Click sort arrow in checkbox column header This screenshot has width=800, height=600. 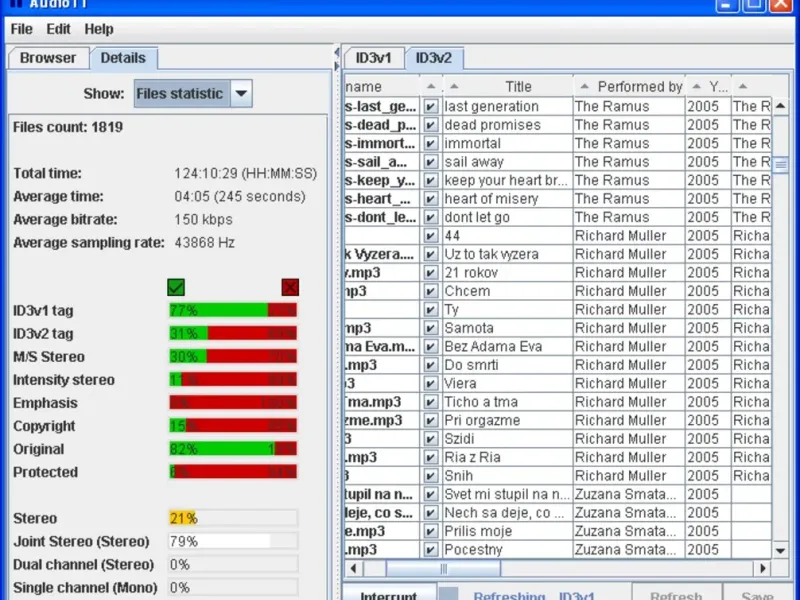[x=431, y=87]
